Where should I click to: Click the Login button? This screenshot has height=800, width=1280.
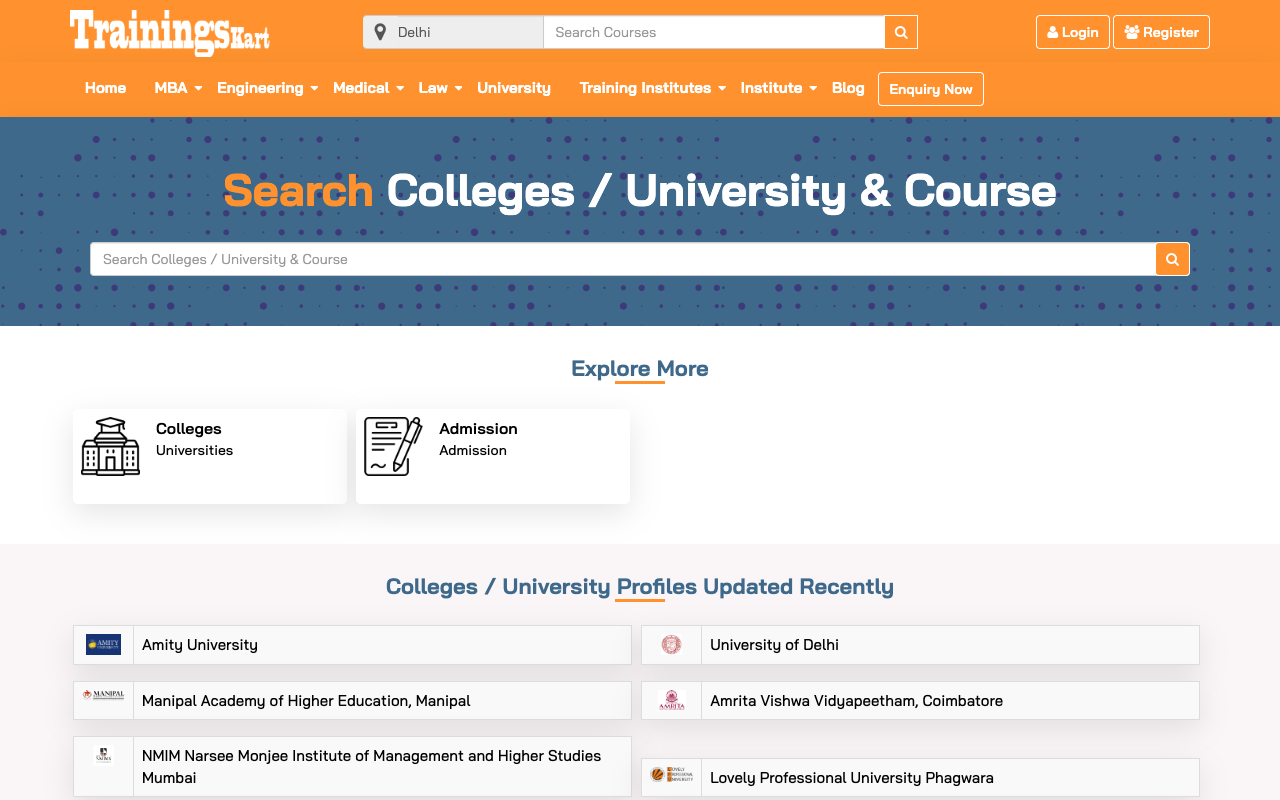coord(1073,32)
